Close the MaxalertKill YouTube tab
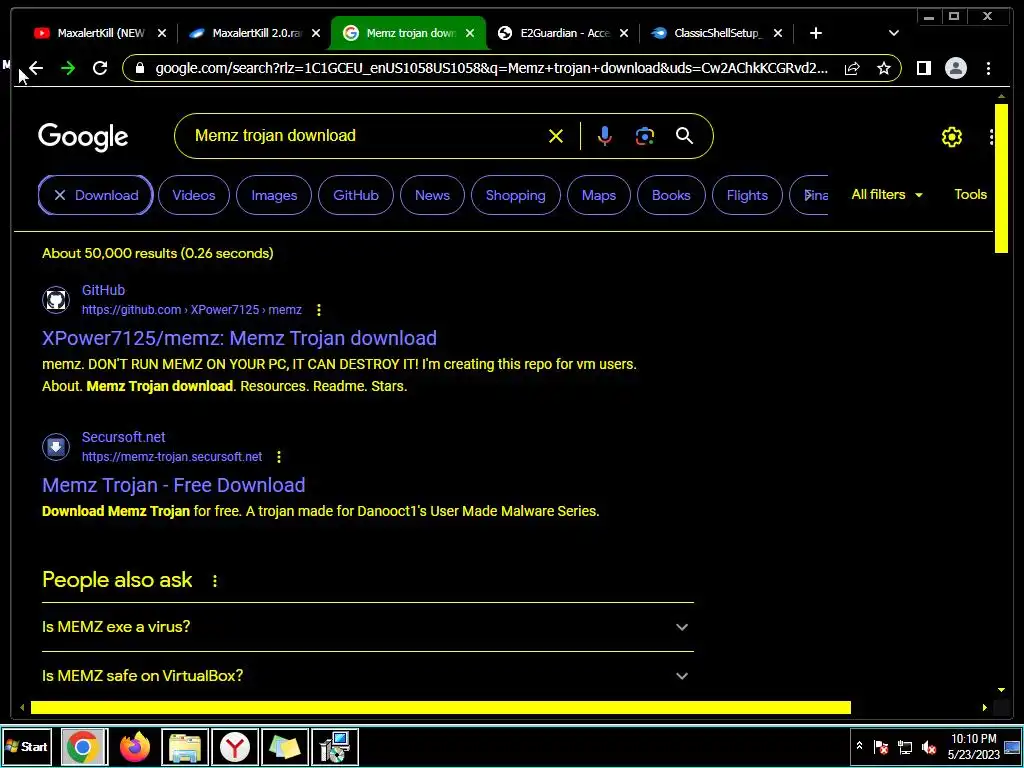 coord(162,33)
